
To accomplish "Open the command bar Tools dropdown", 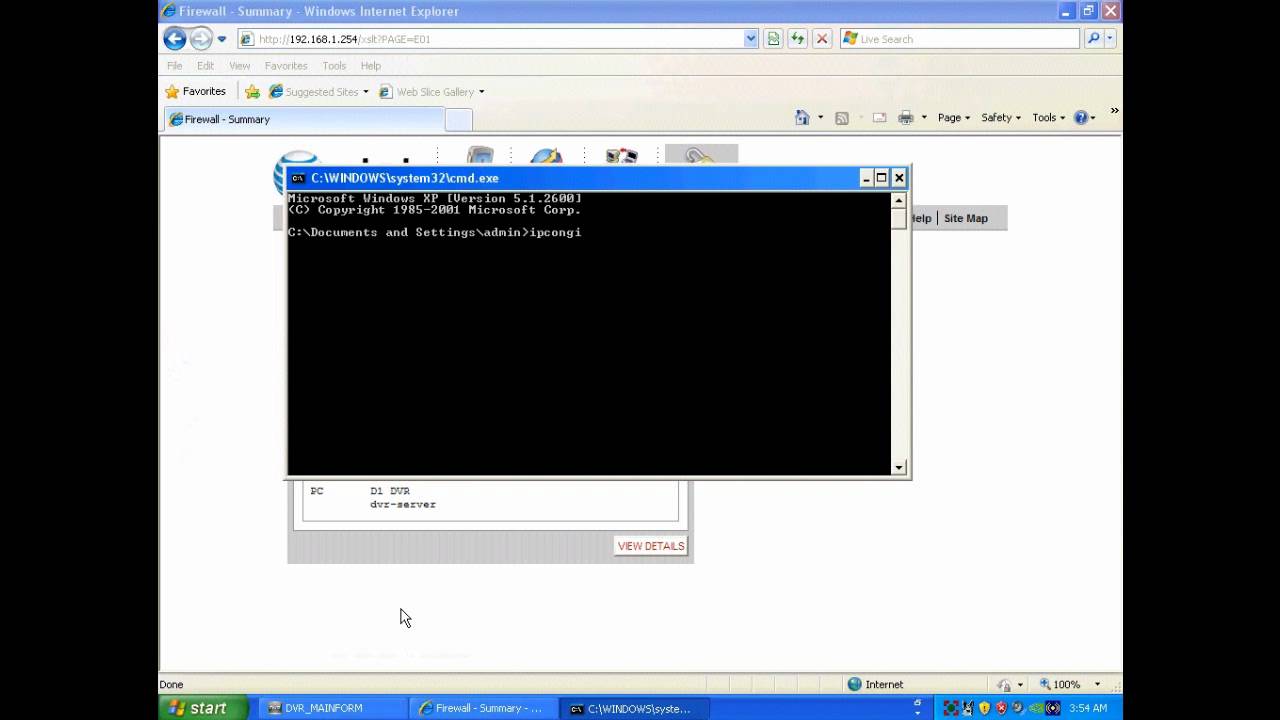I will [x=1049, y=117].
